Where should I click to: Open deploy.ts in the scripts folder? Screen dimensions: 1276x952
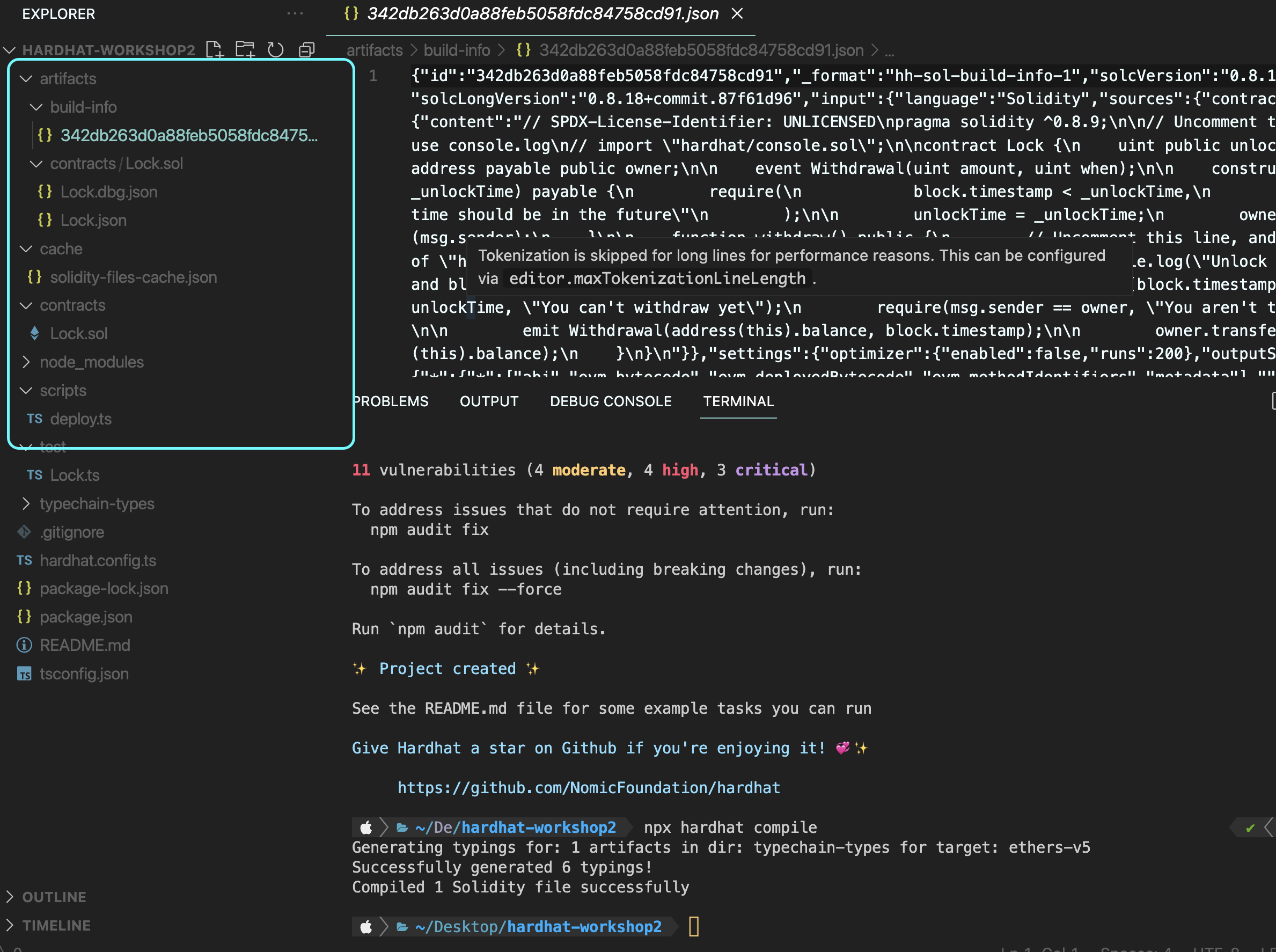(x=80, y=419)
